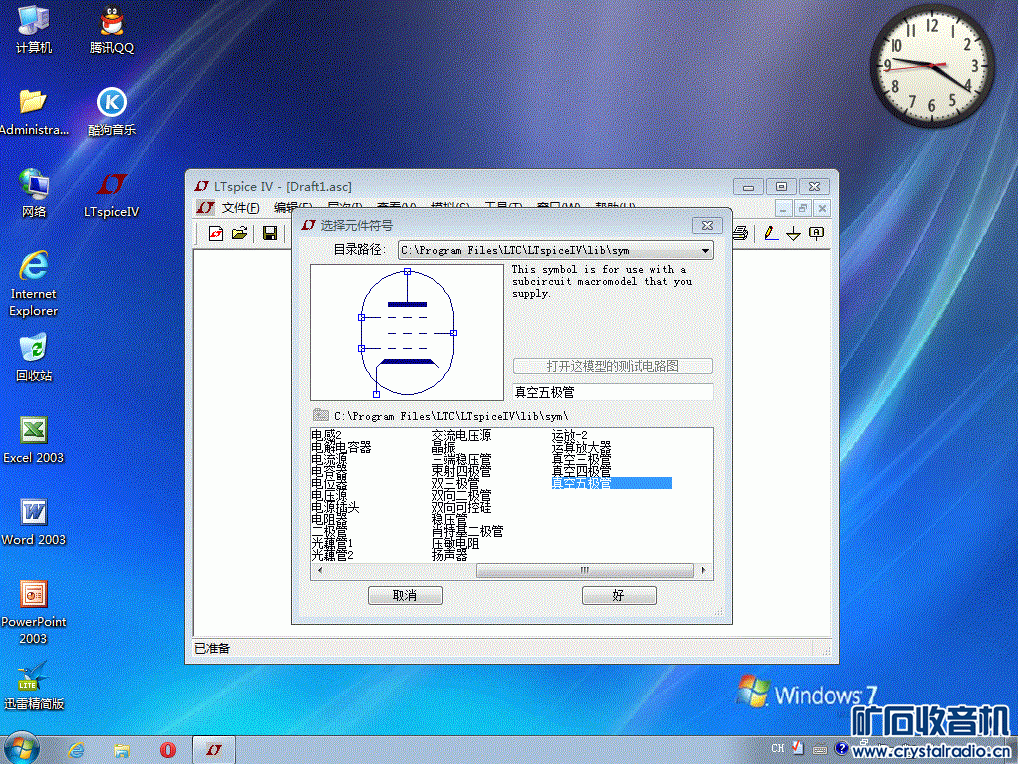
Task: Click the Open file toolbar icon
Action: (x=240, y=233)
